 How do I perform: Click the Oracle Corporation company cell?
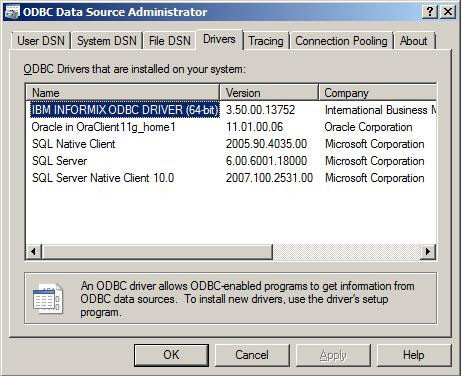point(368,127)
